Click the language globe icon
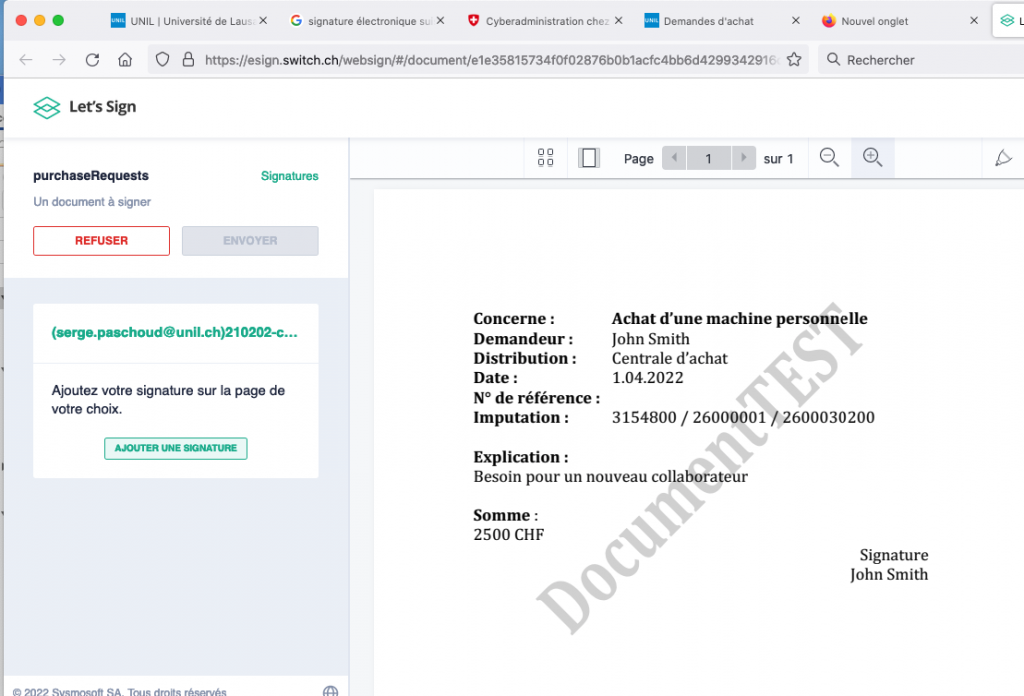This screenshot has height=696, width=1024. pyautogui.click(x=331, y=691)
